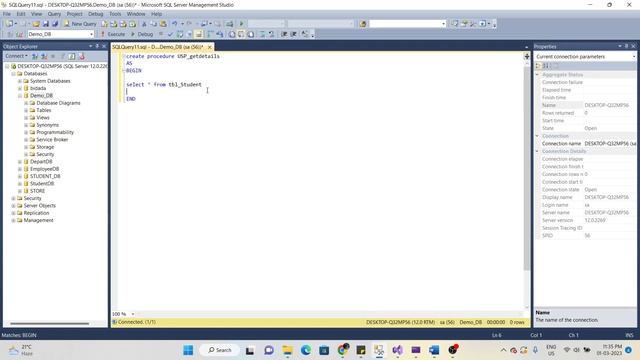Open Microsoft Edge from taskbar
The image size is (640, 360).
point(306,350)
